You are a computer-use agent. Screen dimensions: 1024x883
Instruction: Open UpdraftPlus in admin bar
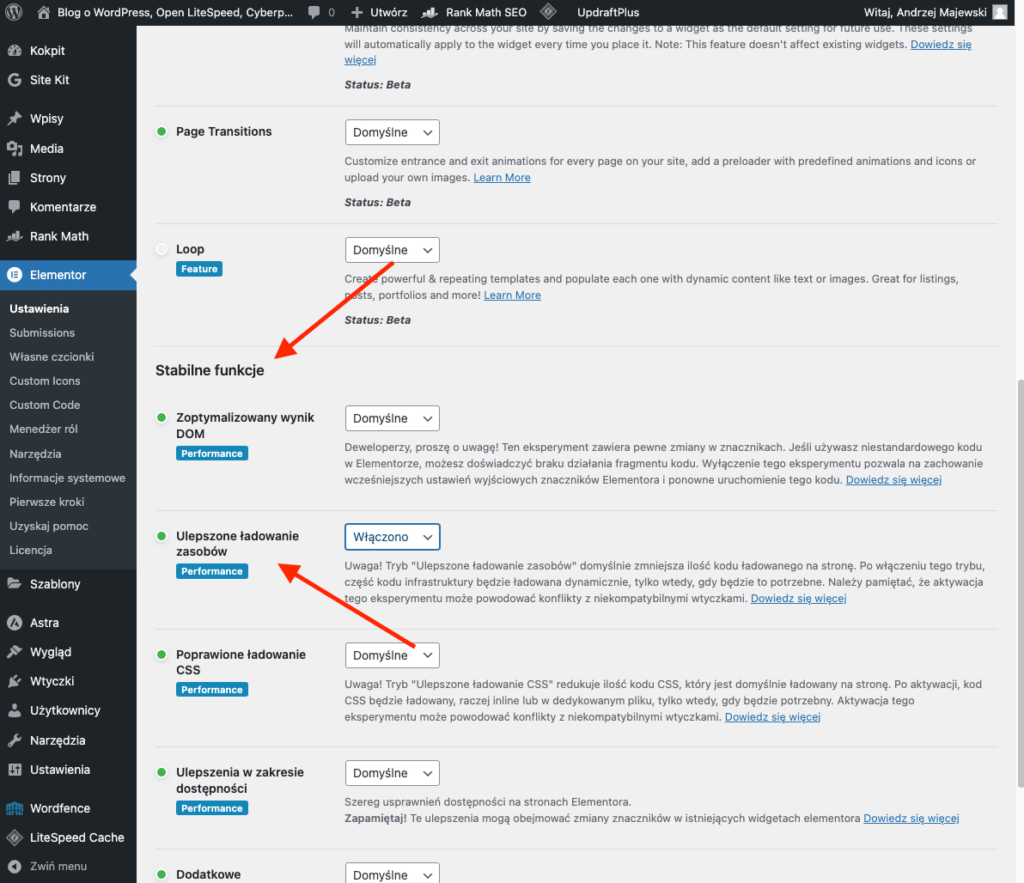608,12
